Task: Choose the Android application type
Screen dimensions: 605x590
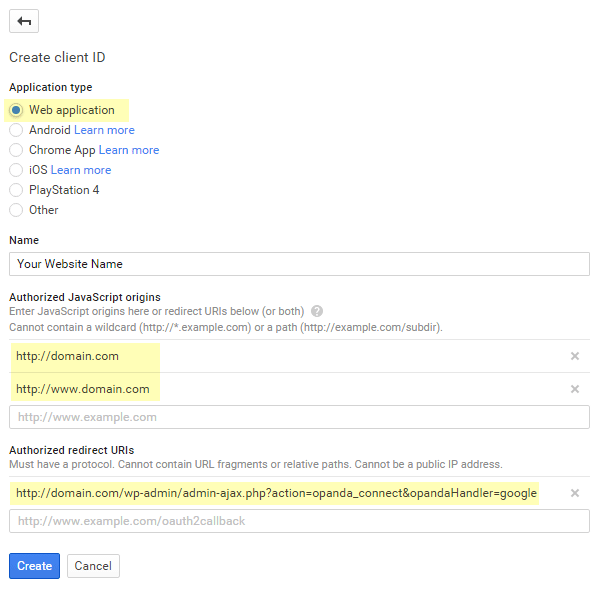Action: 16,130
